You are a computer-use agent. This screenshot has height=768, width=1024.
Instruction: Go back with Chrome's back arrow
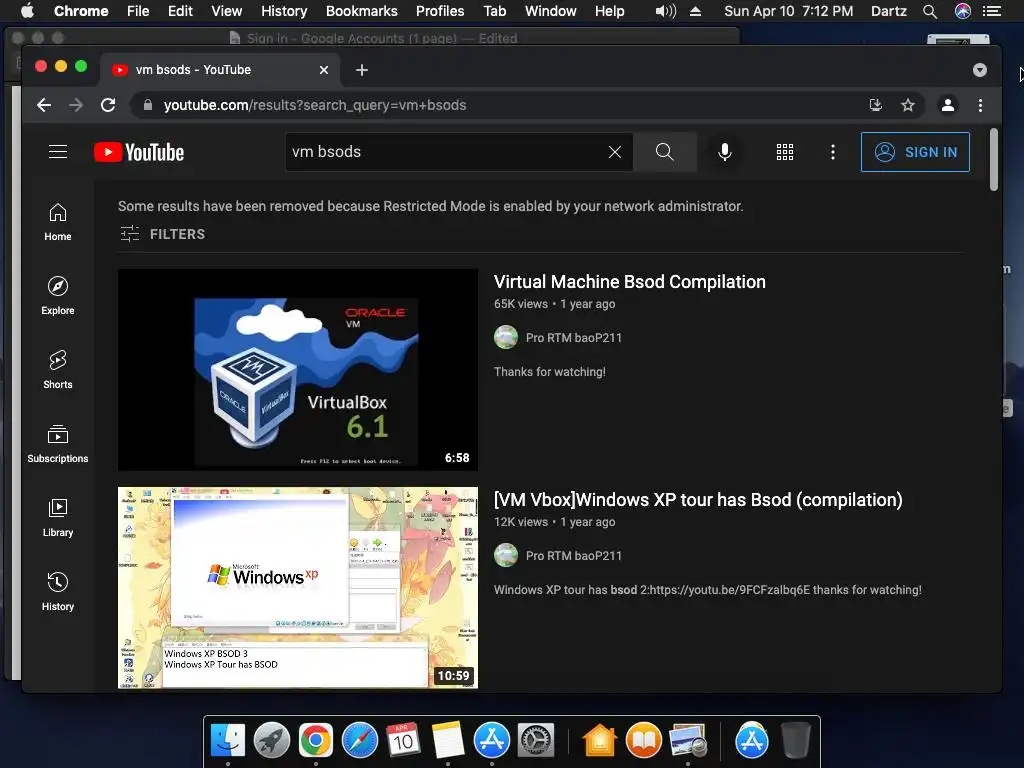click(x=44, y=105)
